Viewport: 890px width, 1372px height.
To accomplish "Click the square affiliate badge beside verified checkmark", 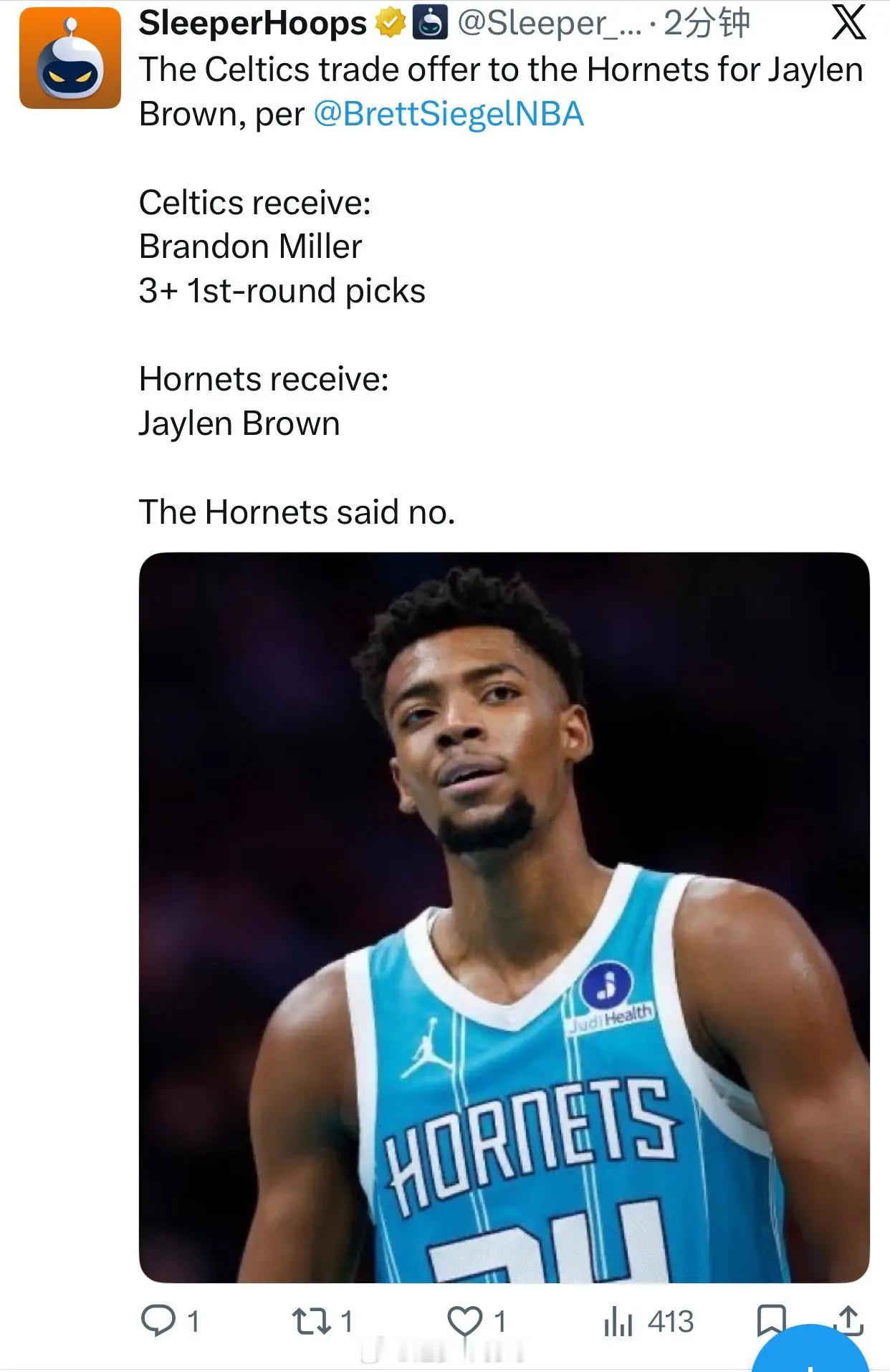I will (430, 24).
